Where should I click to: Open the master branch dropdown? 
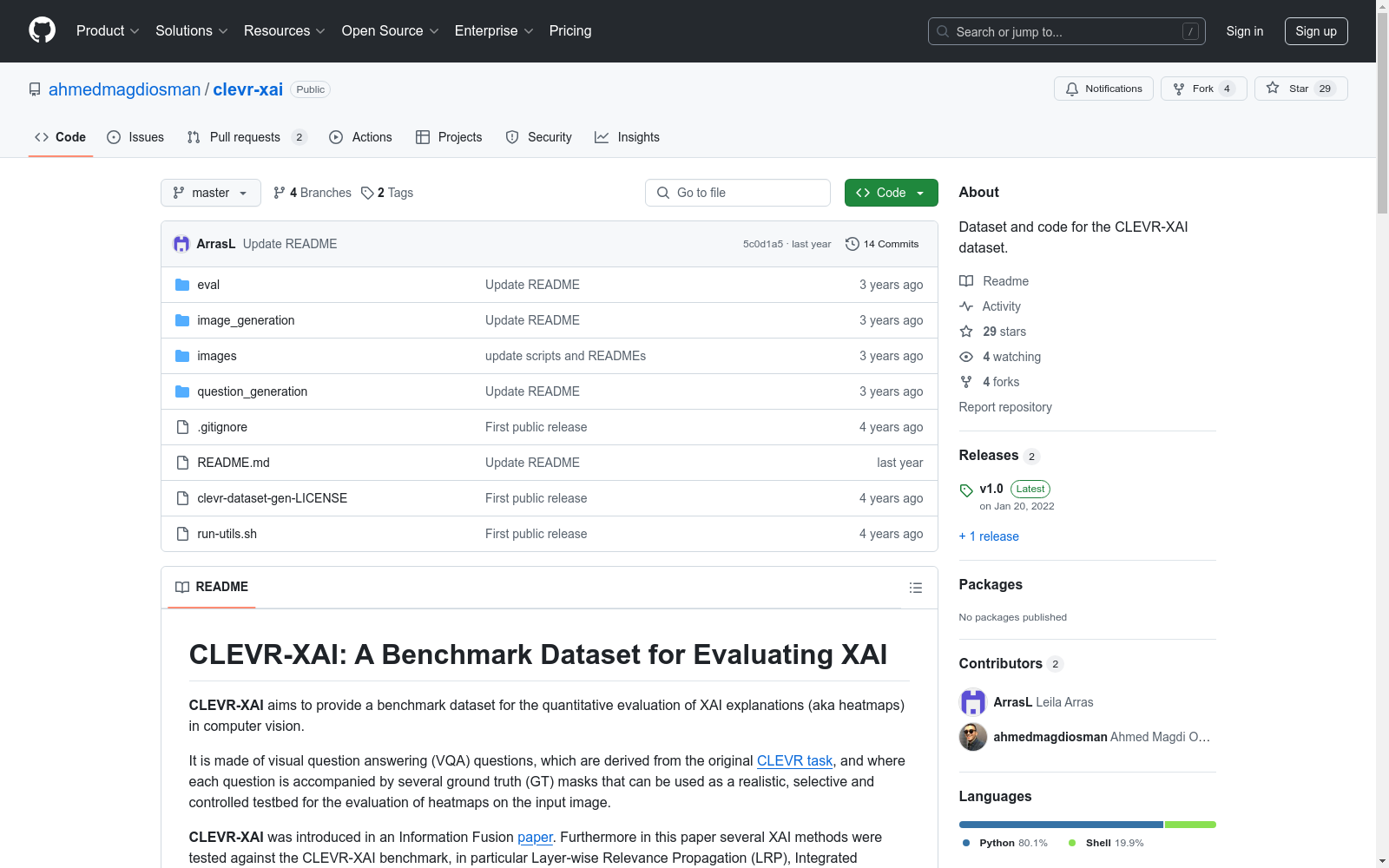pyautogui.click(x=211, y=193)
